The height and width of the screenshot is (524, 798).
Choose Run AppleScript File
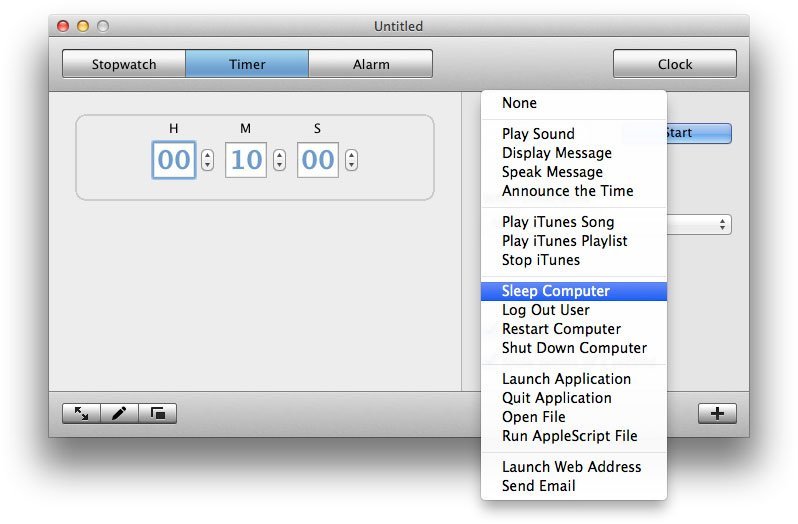click(574, 436)
